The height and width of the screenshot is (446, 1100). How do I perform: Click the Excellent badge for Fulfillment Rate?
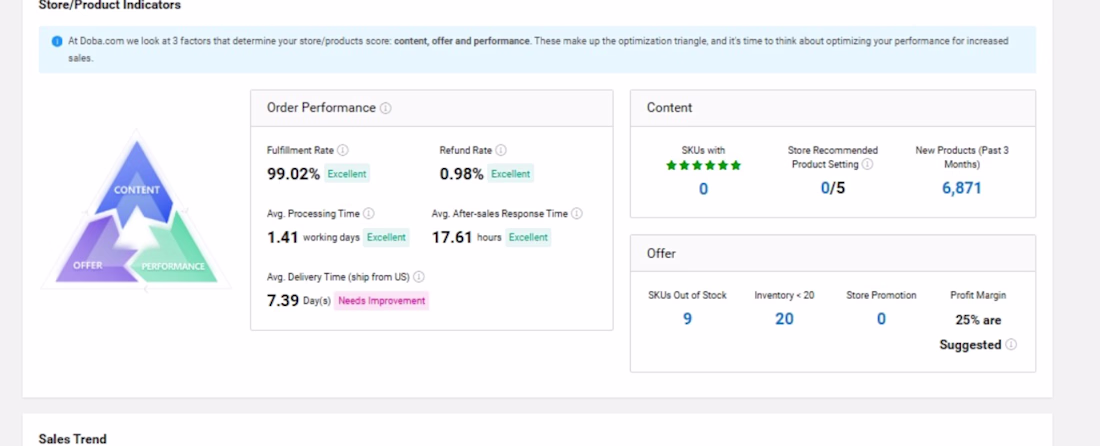point(347,174)
